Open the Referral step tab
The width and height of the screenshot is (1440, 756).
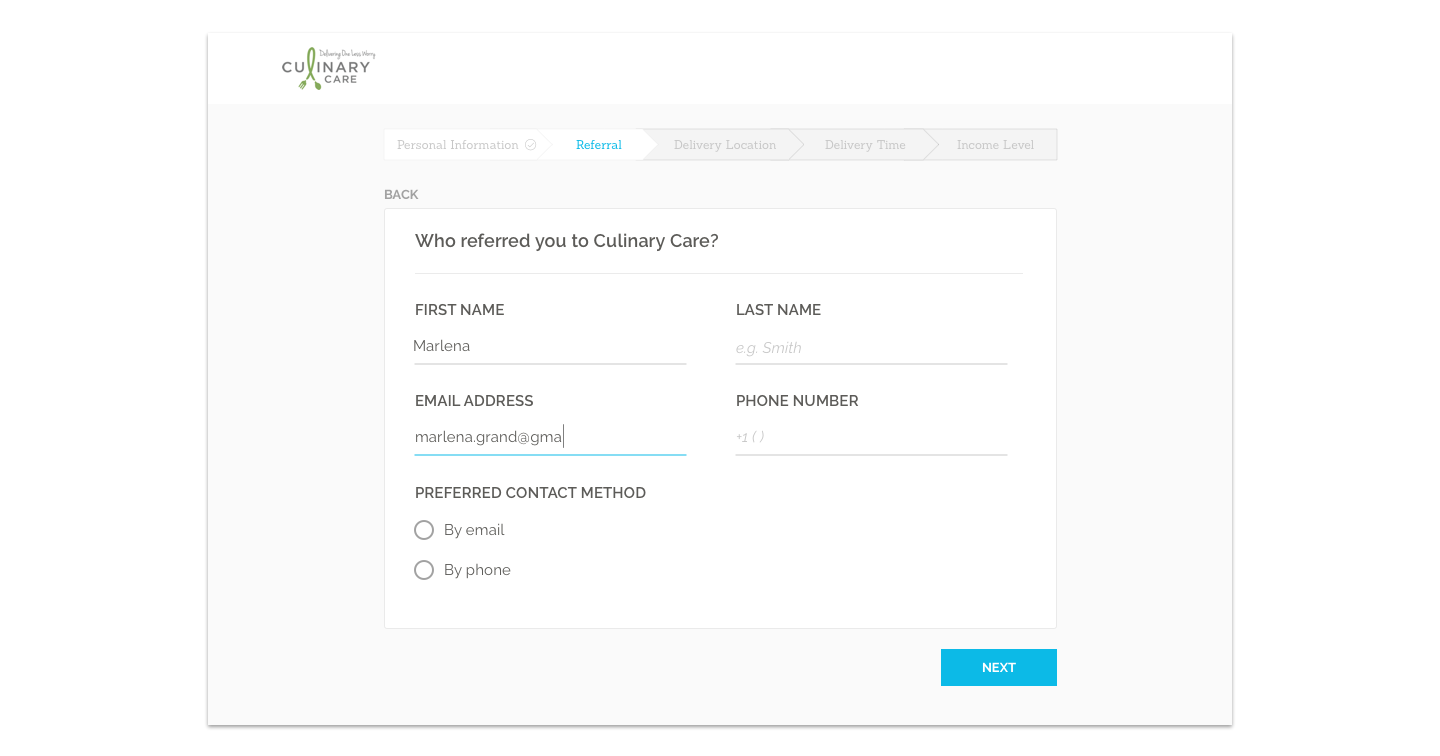[599, 145]
